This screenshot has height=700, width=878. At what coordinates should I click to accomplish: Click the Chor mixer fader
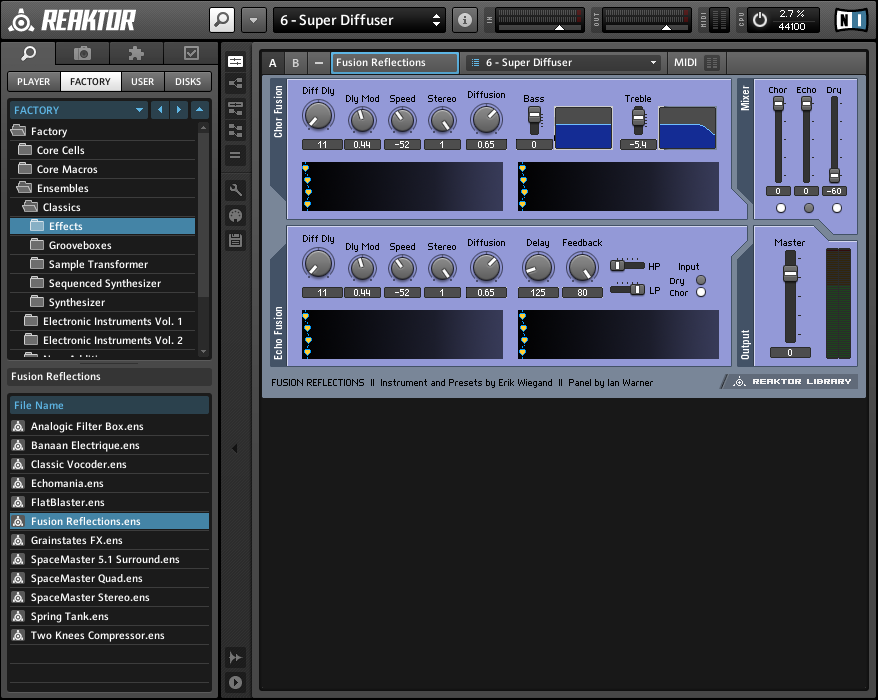pos(778,104)
